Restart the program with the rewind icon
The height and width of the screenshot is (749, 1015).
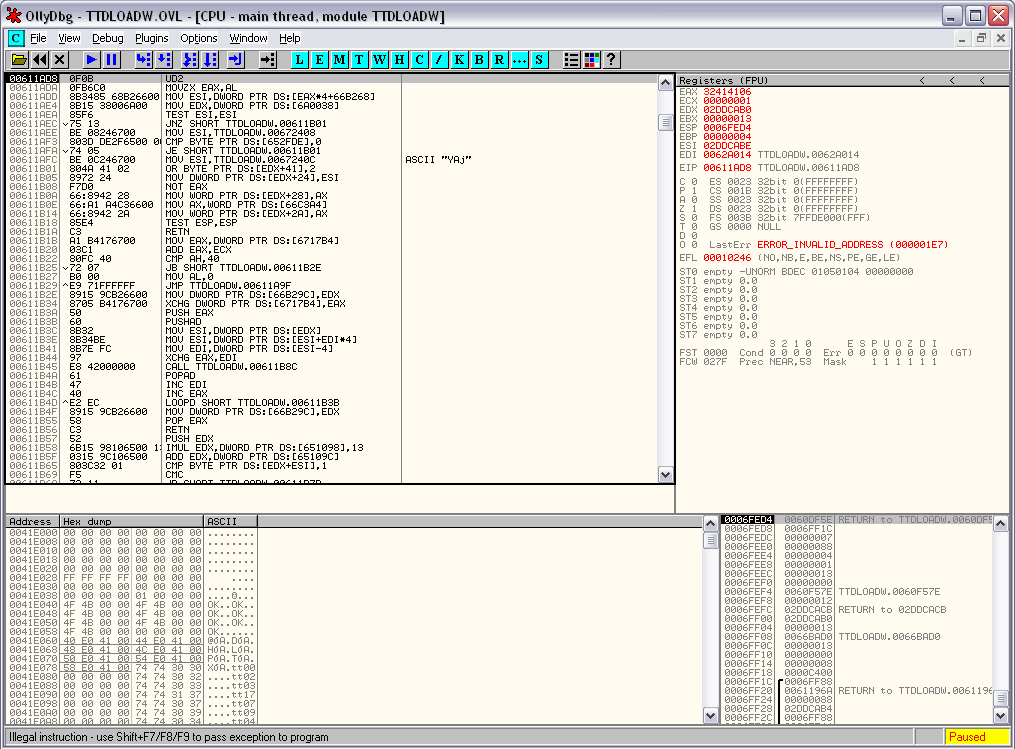40,60
